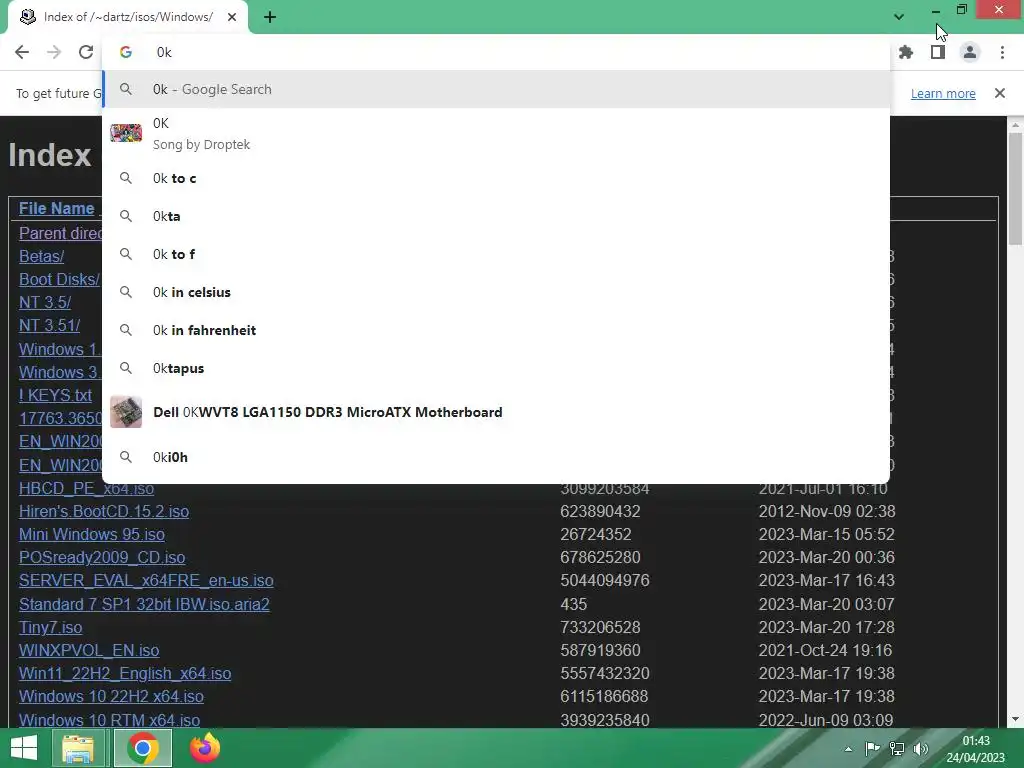
Task: Sort by the File Name header link
Action: tap(56, 208)
